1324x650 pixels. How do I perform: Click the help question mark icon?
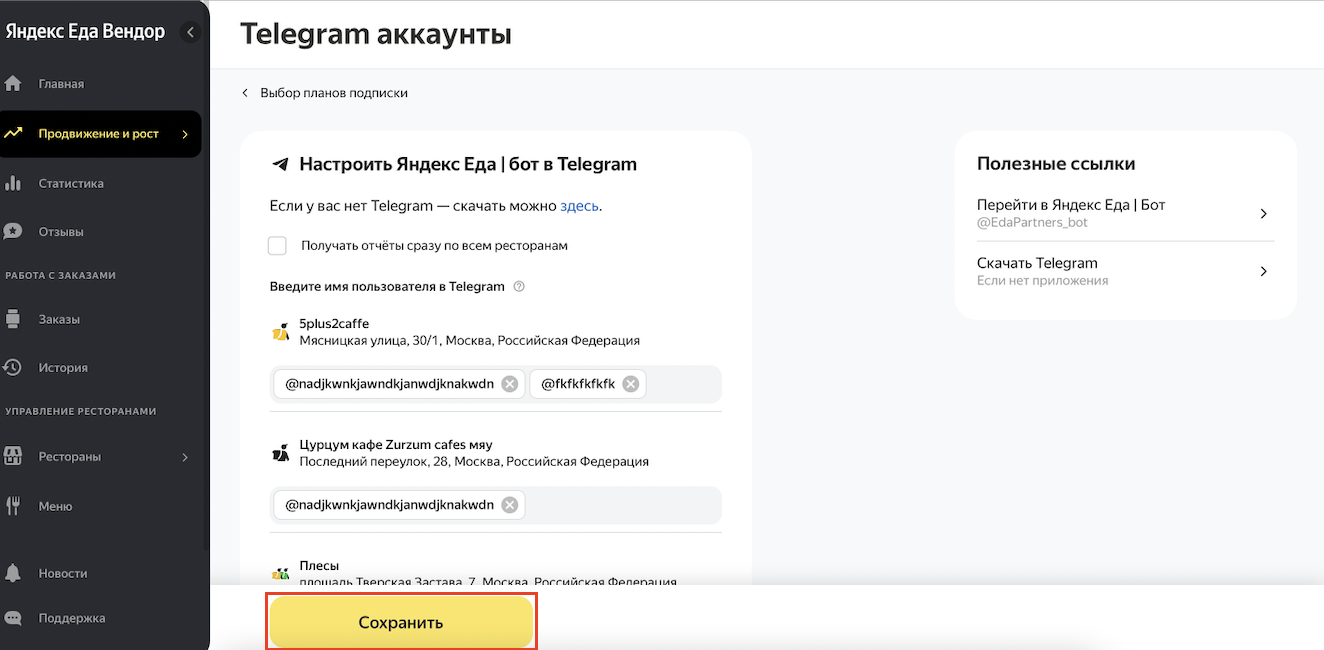tap(519, 286)
